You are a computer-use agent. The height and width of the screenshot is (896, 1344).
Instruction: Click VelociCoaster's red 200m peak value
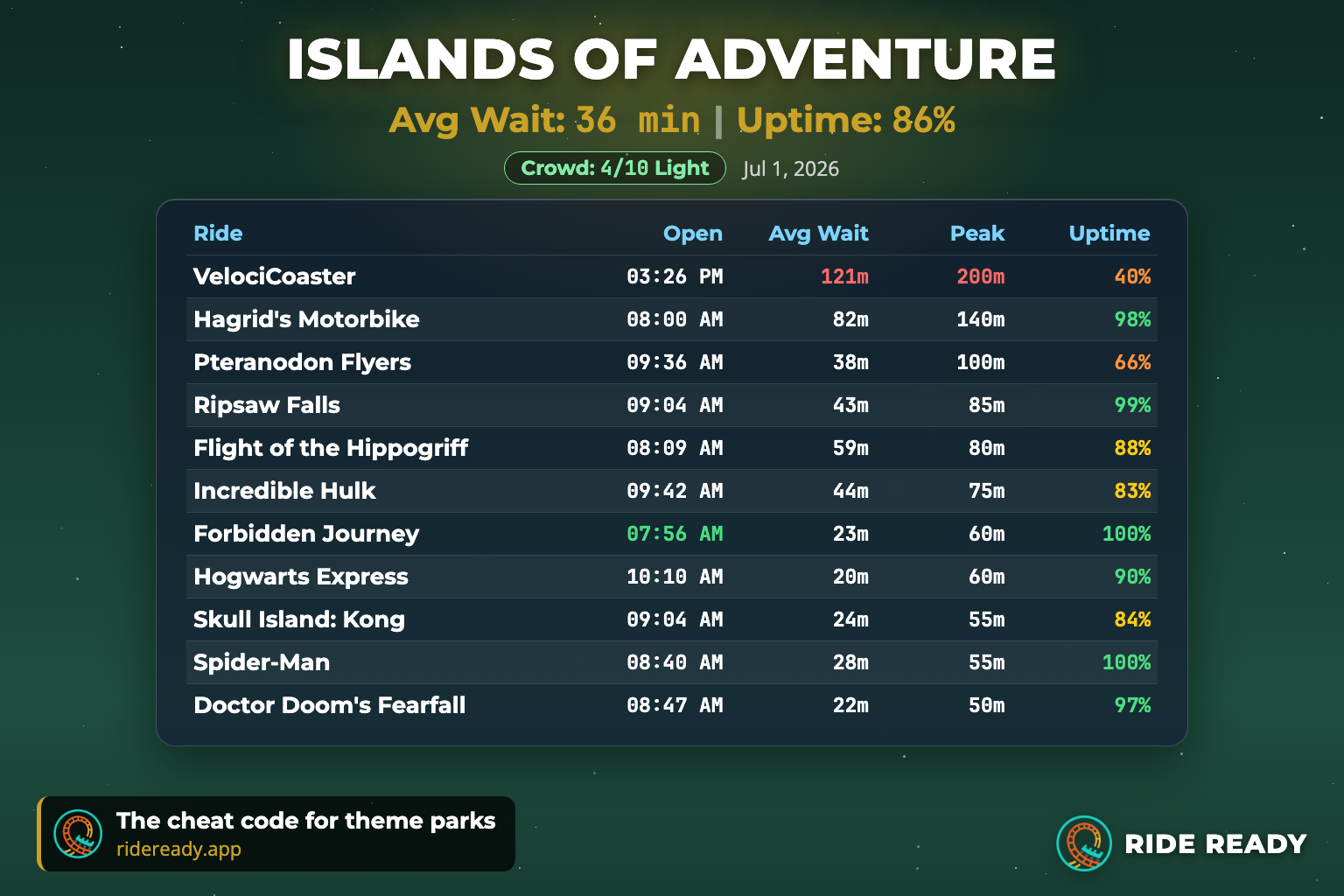(981, 276)
